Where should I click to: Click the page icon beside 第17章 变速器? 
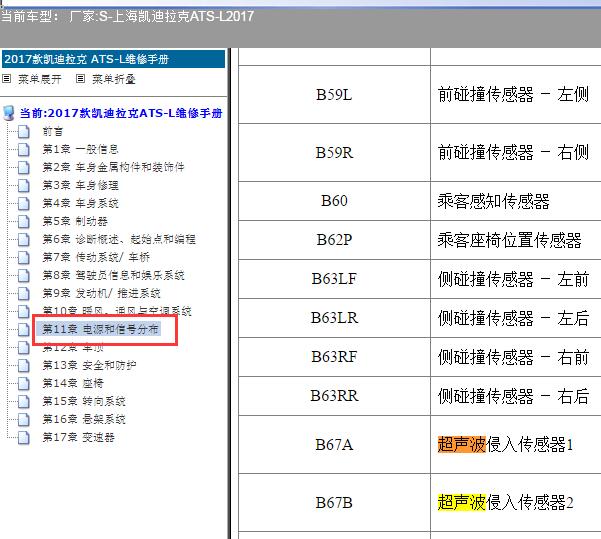click(x=24, y=438)
